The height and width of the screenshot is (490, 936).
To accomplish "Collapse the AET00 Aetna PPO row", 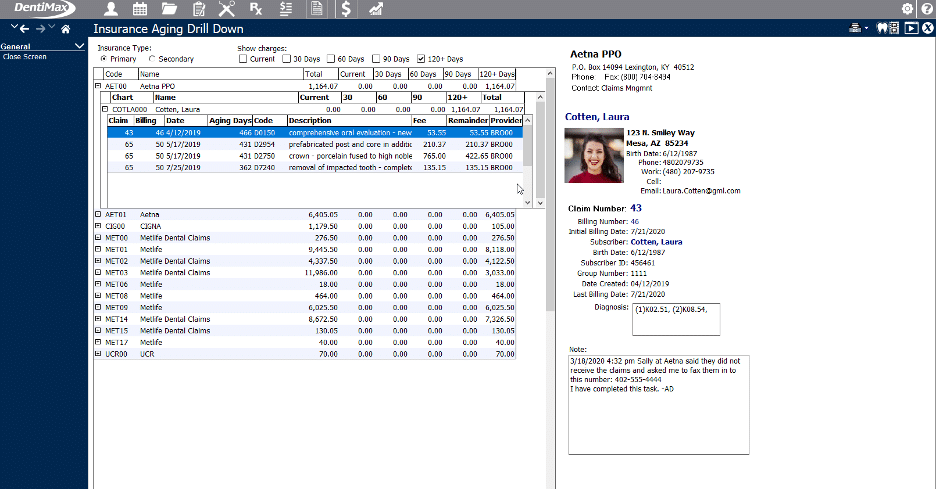I will coord(98,87).
